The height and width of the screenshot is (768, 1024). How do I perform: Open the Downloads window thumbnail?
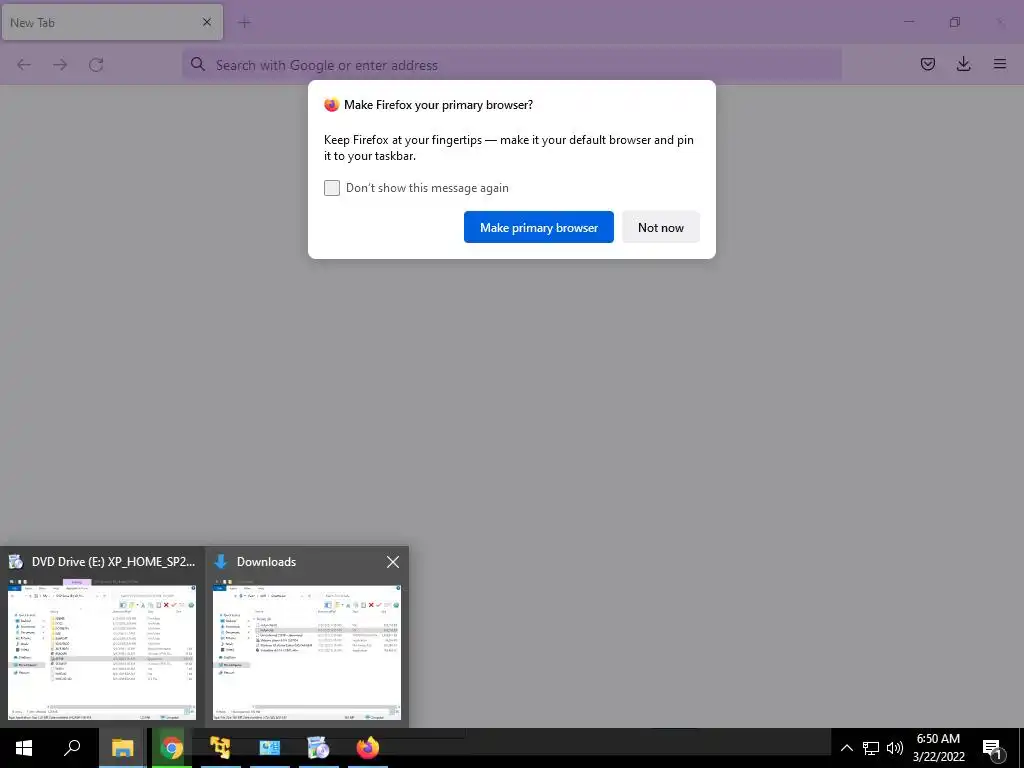click(x=307, y=637)
